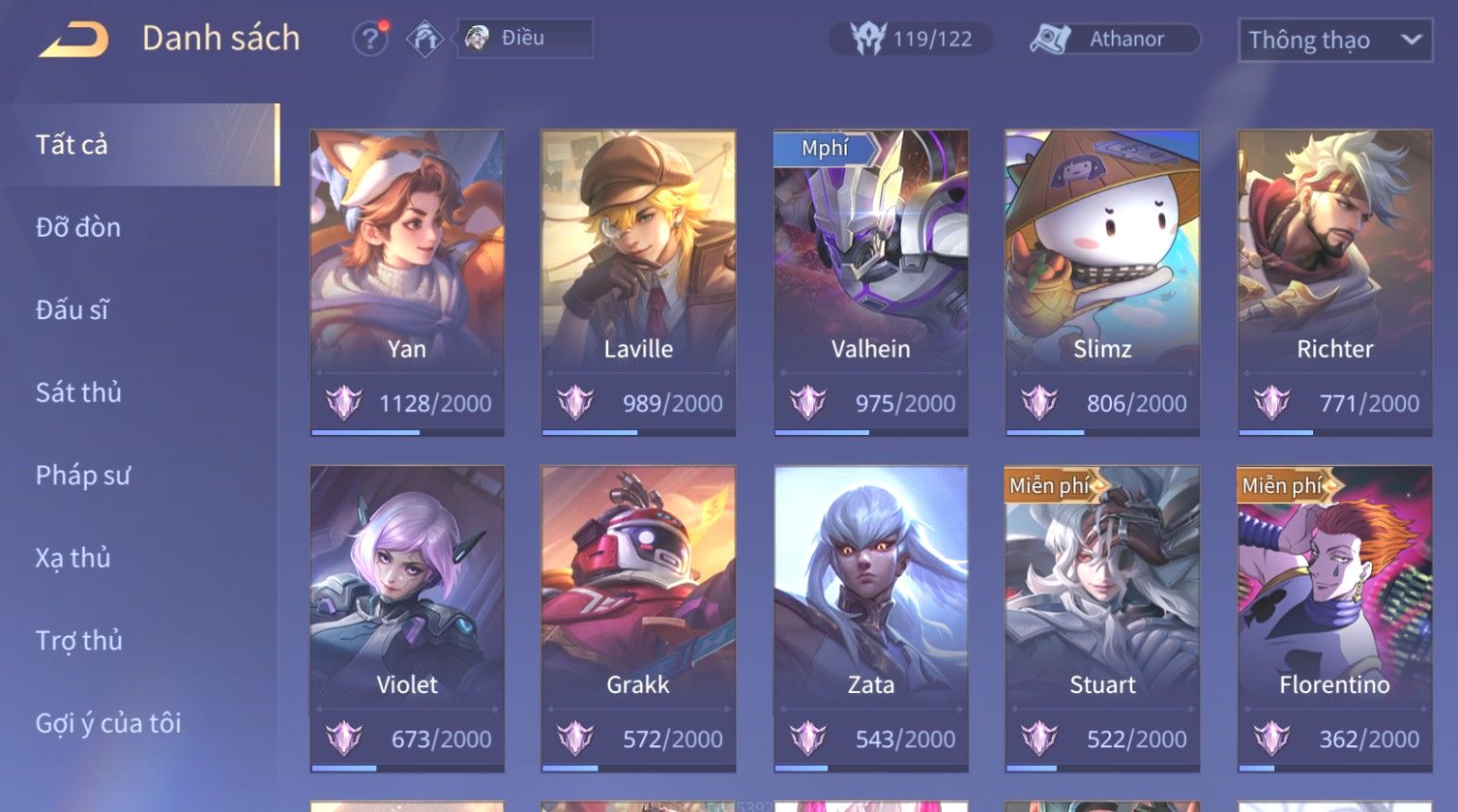The height and width of the screenshot is (812, 1458).
Task: Open the help question mark icon
Action: (x=369, y=39)
